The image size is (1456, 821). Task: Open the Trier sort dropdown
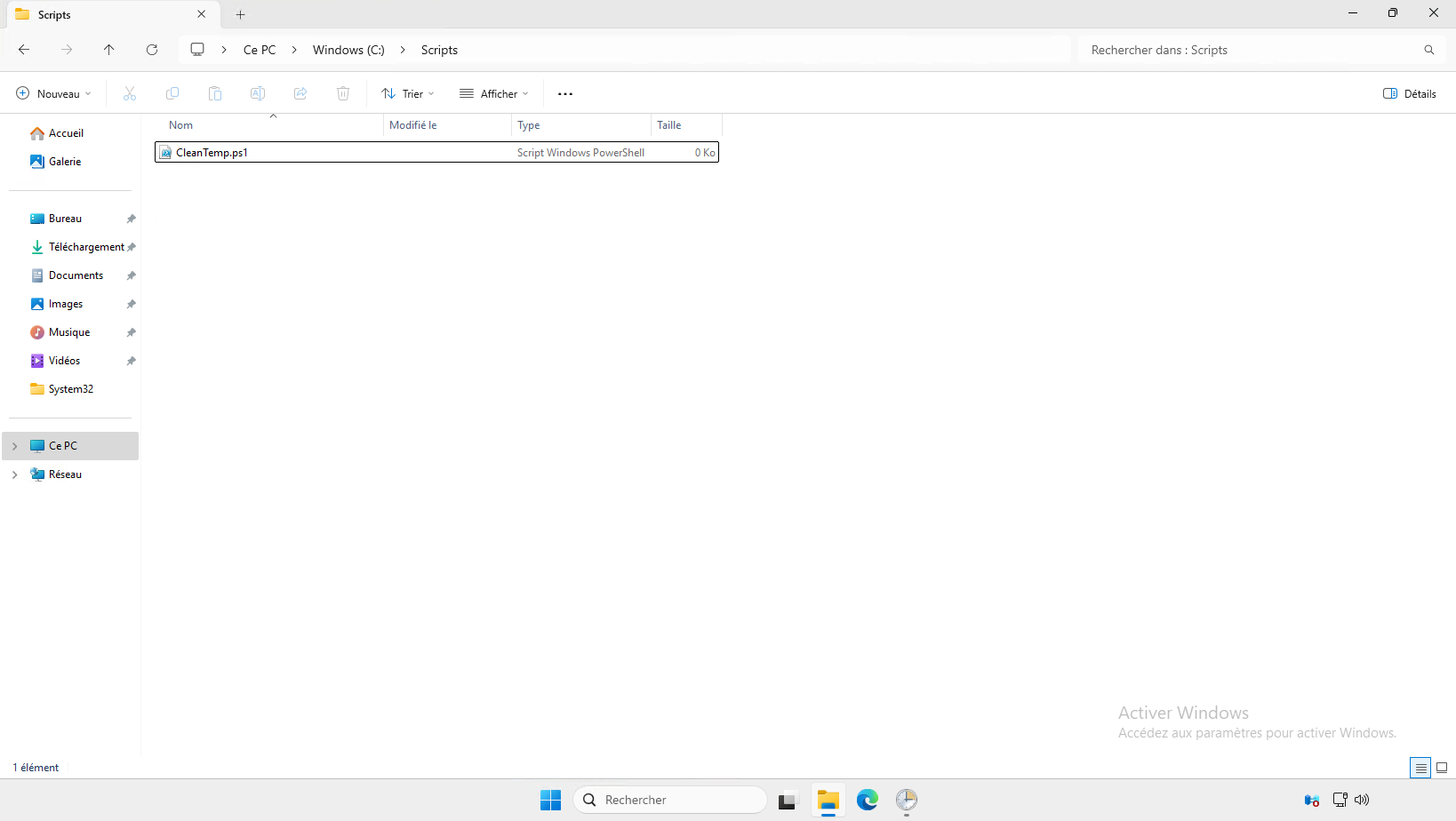coord(408,94)
